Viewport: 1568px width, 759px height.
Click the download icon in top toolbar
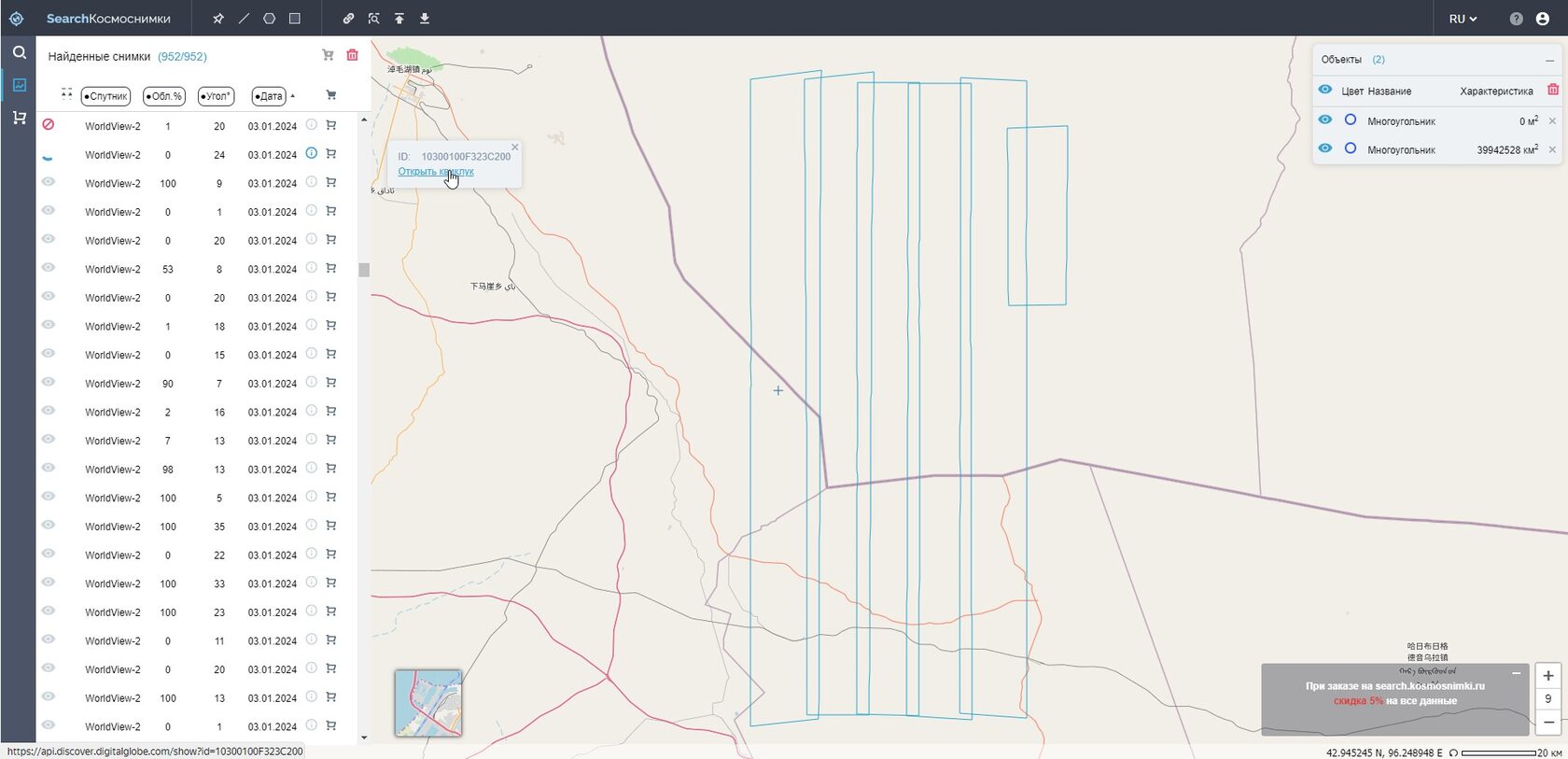click(x=425, y=19)
